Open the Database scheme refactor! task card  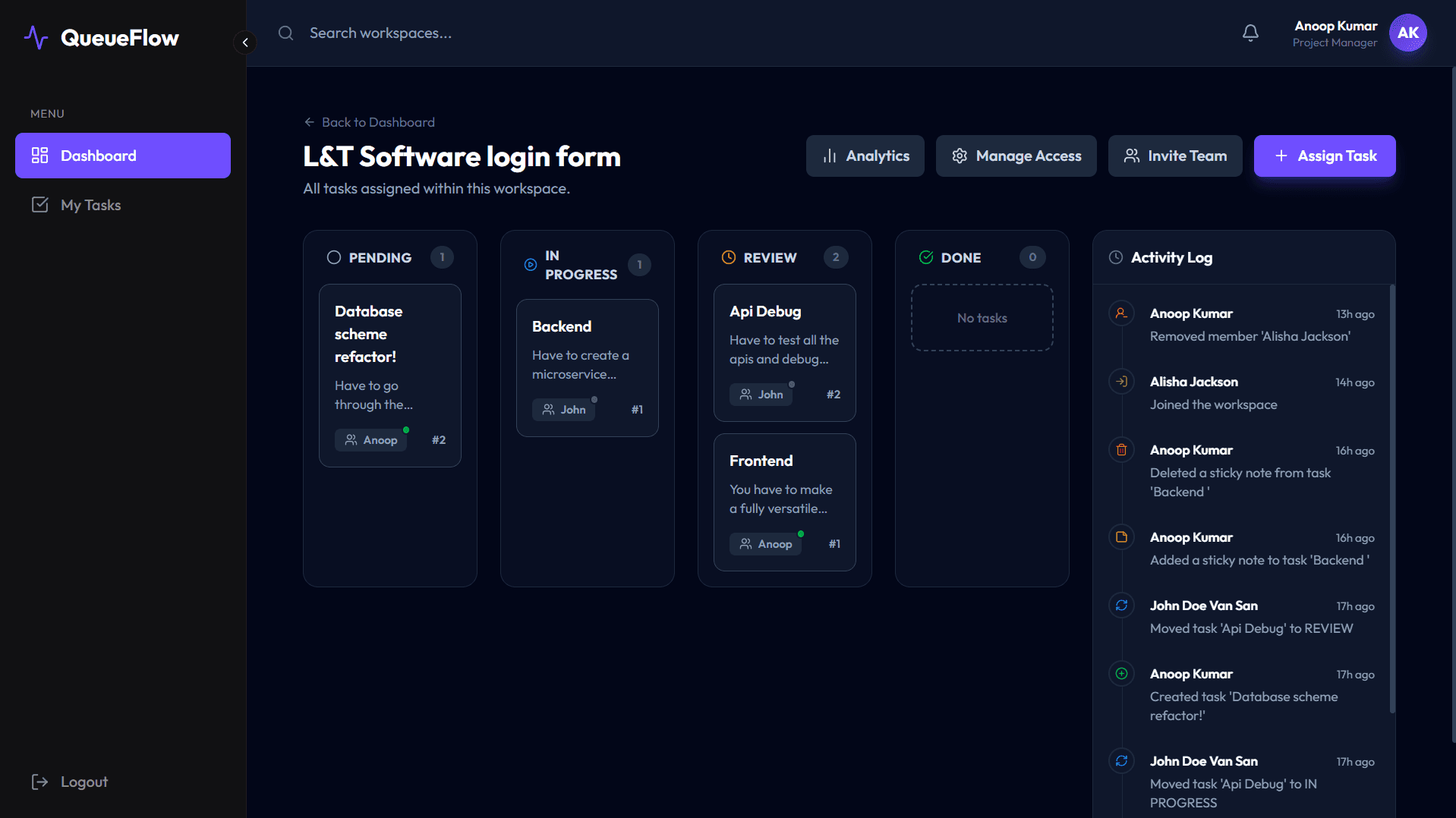pos(390,376)
